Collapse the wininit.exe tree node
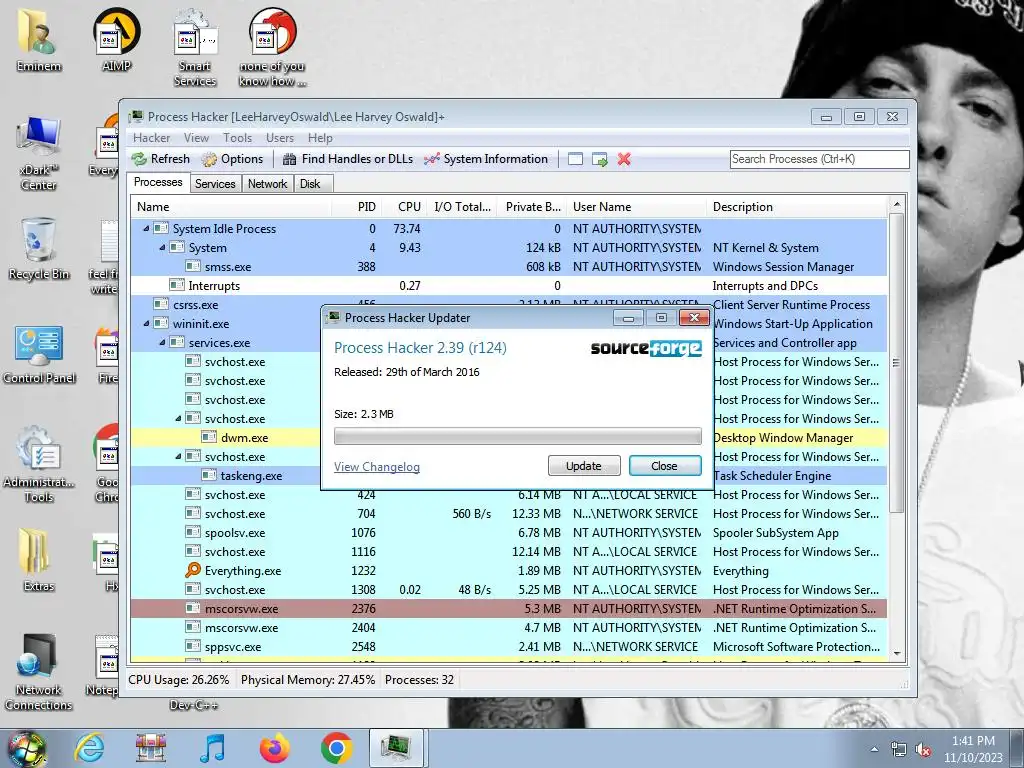The width and height of the screenshot is (1024, 768). tap(146, 323)
